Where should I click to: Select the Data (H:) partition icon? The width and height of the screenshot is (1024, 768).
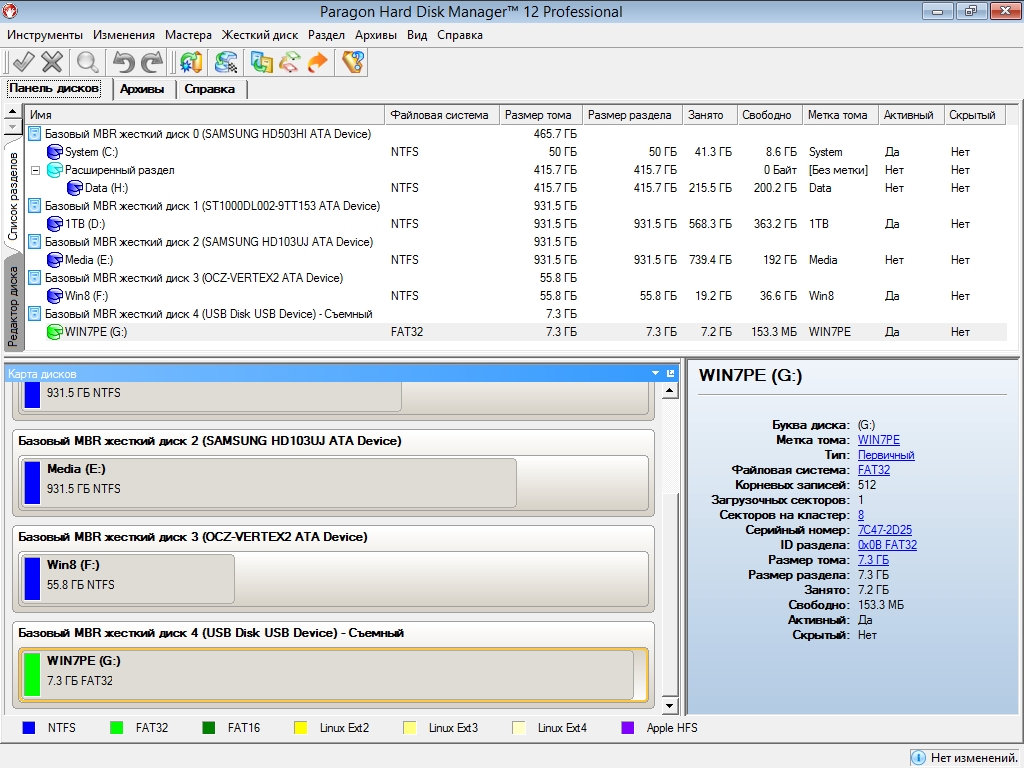75,188
